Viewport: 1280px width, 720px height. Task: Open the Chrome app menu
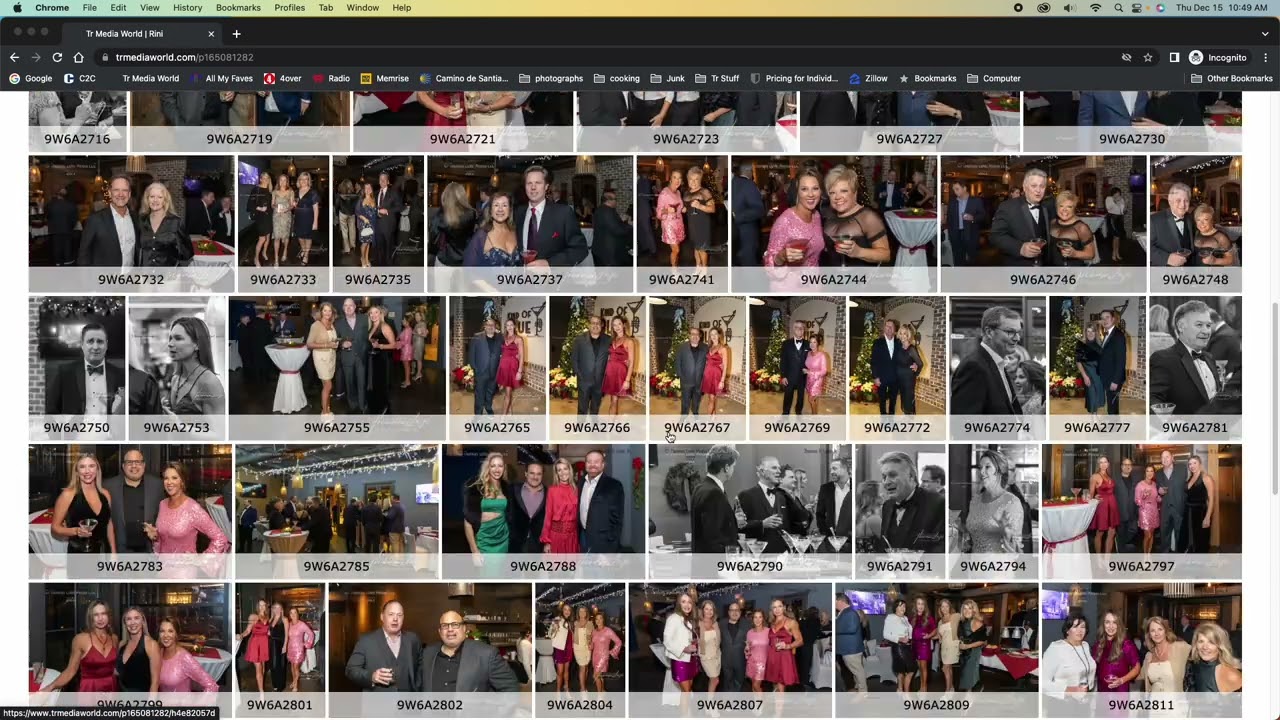click(52, 8)
